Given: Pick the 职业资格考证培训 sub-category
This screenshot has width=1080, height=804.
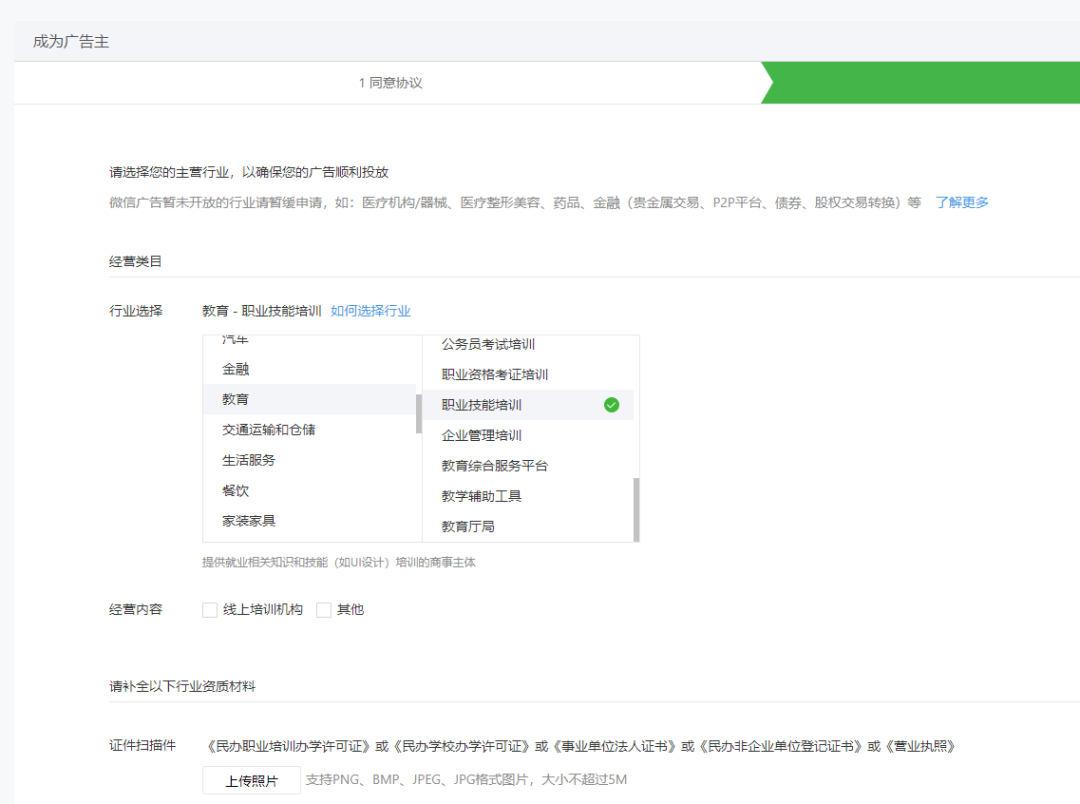Looking at the screenshot, I should 528,375.
